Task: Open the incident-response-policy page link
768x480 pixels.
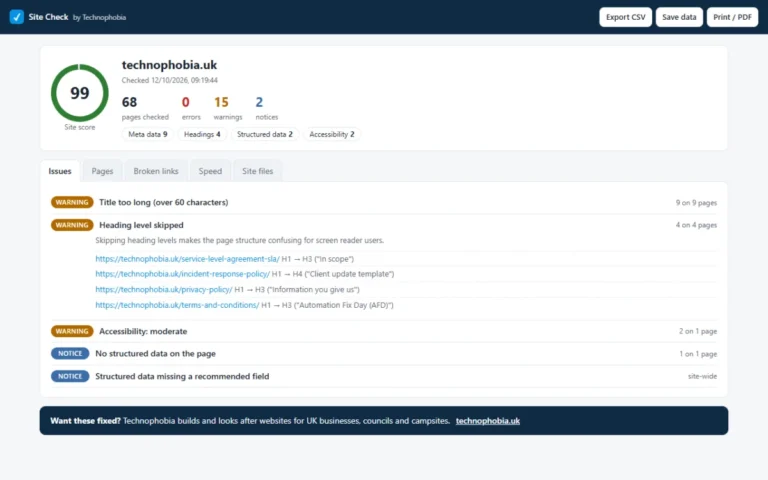Action: pos(182,274)
